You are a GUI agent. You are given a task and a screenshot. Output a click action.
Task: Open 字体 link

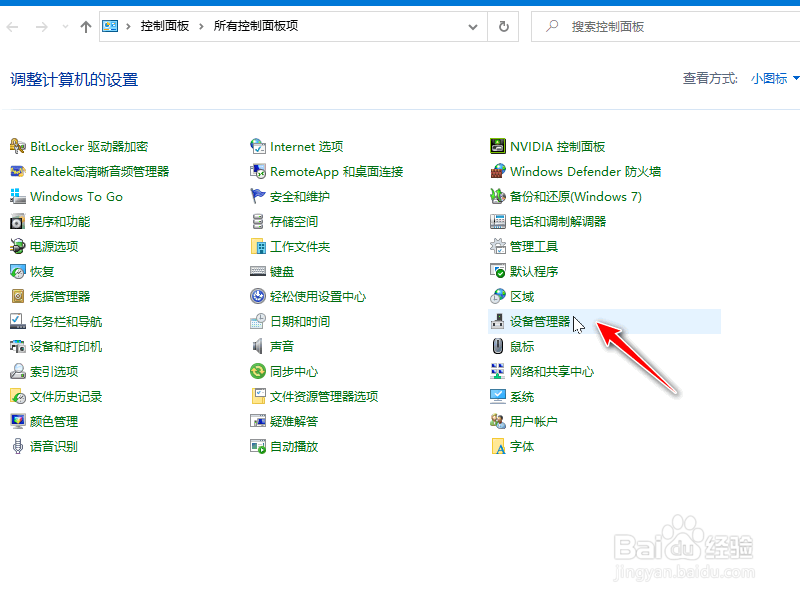pyautogui.click(x=522, y=446)
